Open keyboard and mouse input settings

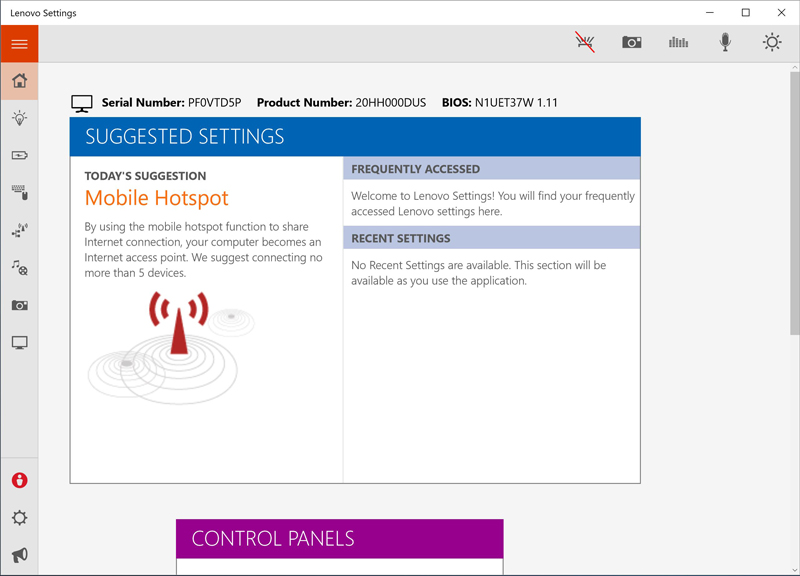point(19,192)
